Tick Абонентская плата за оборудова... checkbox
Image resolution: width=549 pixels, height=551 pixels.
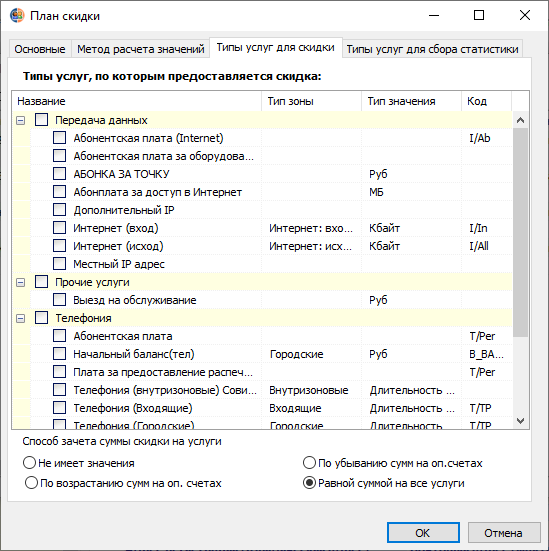(59, 156)
